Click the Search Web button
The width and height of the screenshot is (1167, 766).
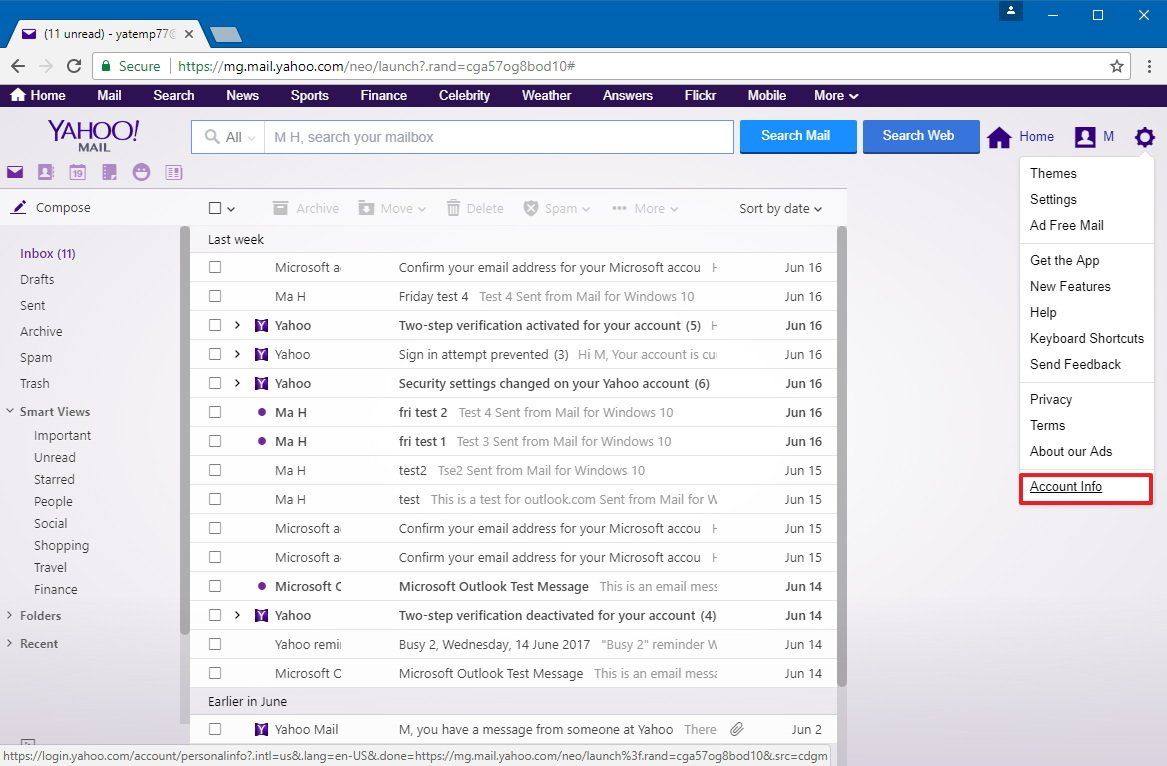click(921, 136)
